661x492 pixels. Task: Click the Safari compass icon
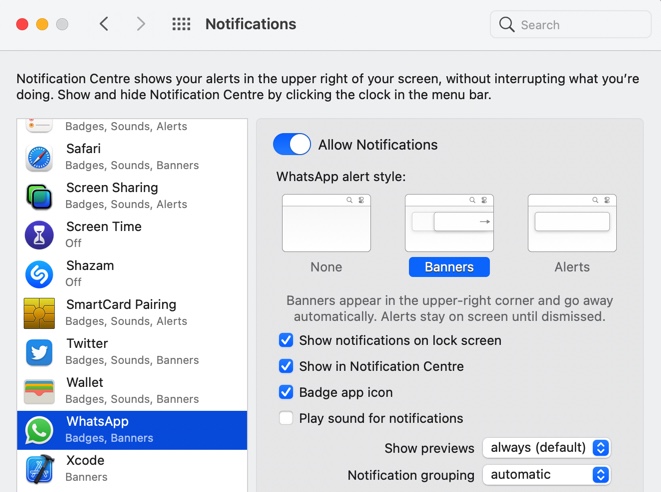pos(39,158)
